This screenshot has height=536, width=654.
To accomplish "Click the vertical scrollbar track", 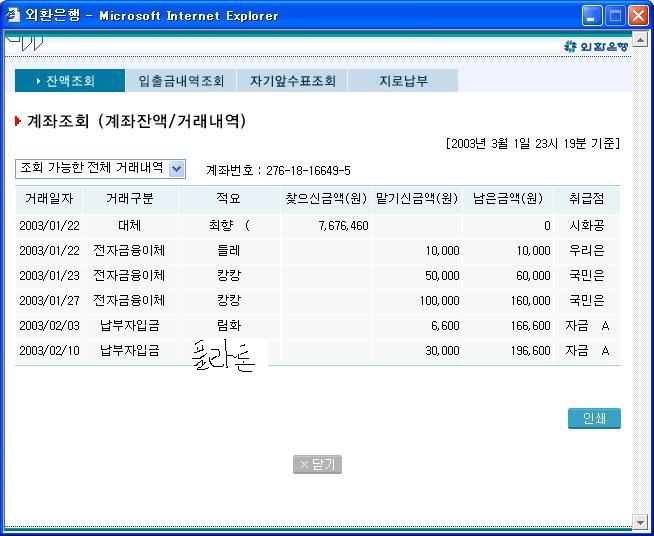I will tap(641, 280).
